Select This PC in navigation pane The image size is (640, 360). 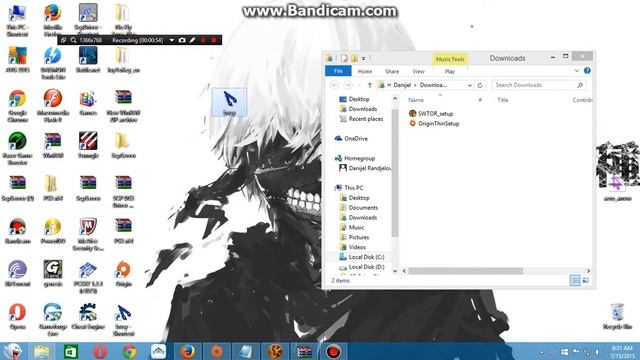pyautogui.click(x=349, y=188)
